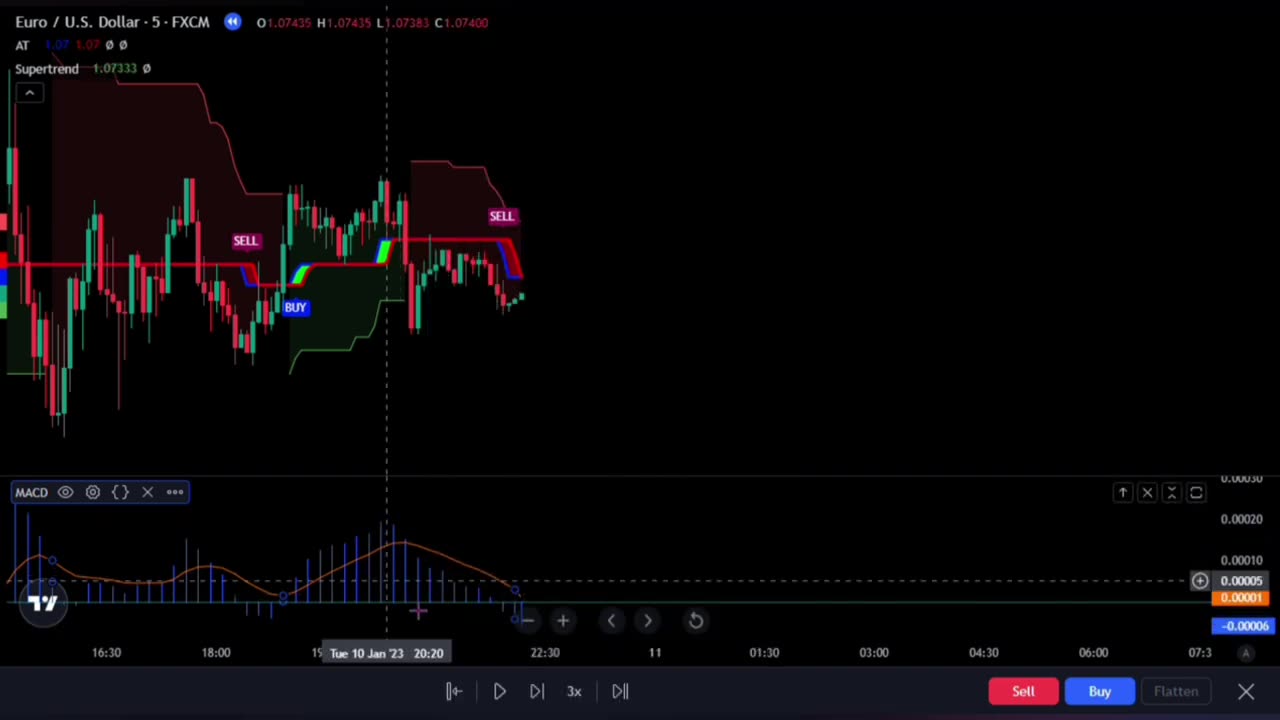
Task: Click the Supertrend value 1.07333
Action: tap(115, 68)
